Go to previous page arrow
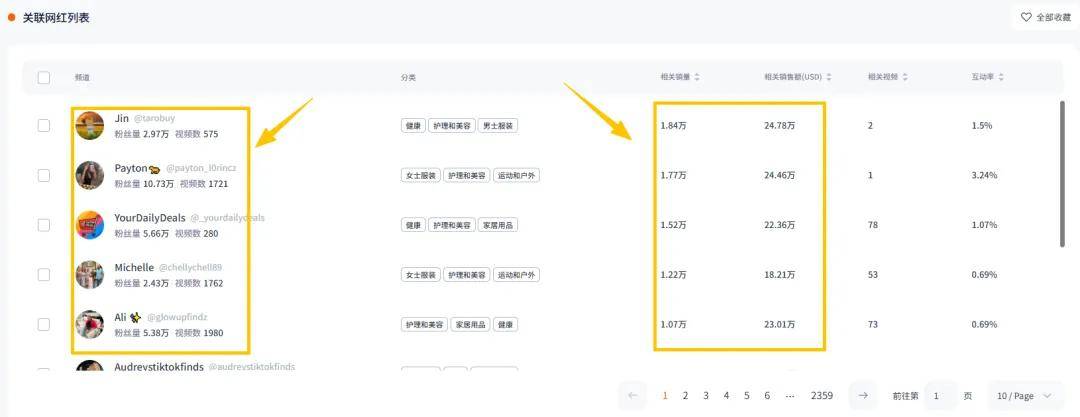Viewport: 1080px width, 417px height. pyautogui.click(x=632, y=395)
